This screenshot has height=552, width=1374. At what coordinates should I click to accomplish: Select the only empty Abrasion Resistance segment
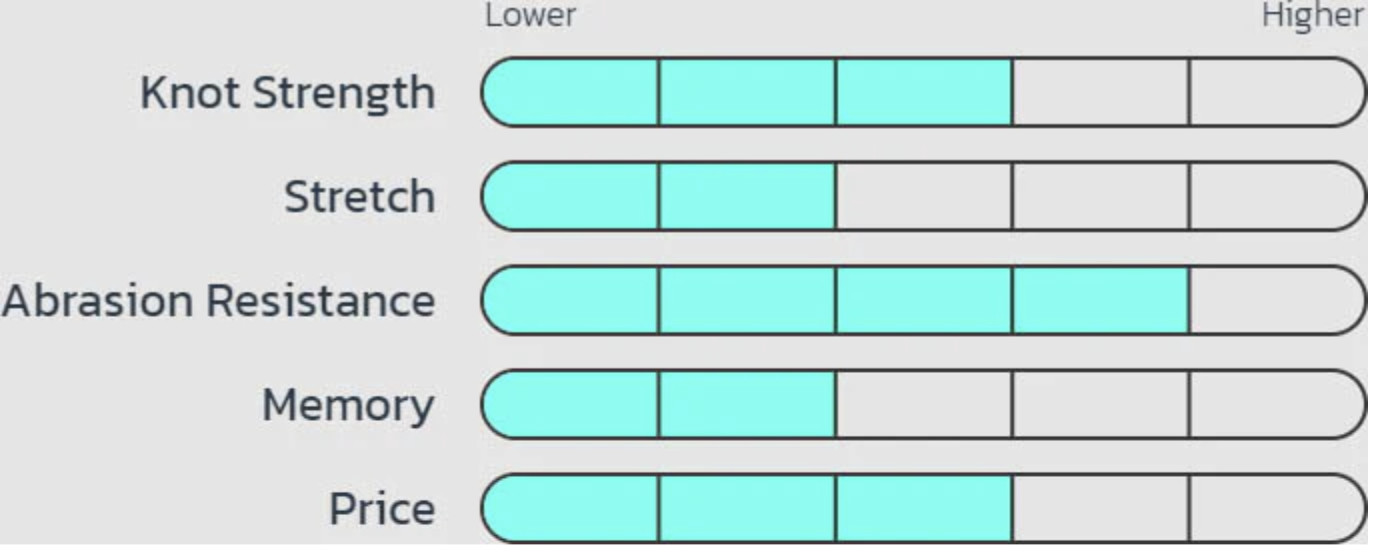1275,300
